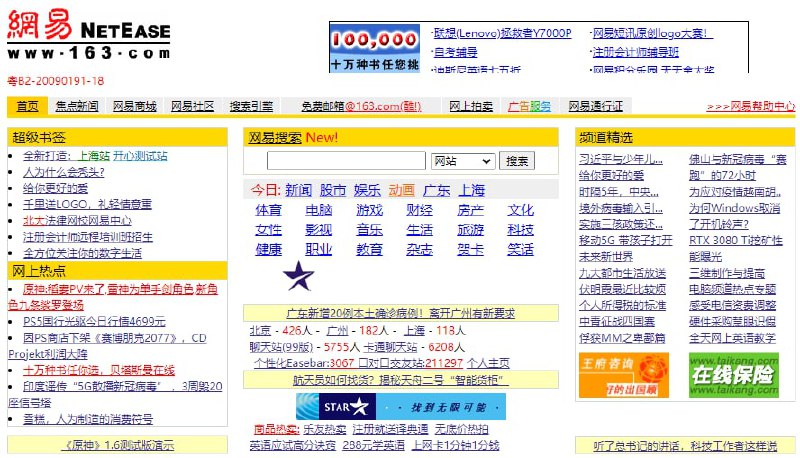Open 广东新增20例本土确诊病例 headline
Screen dimensions: 800x458
tap(401, 313)
